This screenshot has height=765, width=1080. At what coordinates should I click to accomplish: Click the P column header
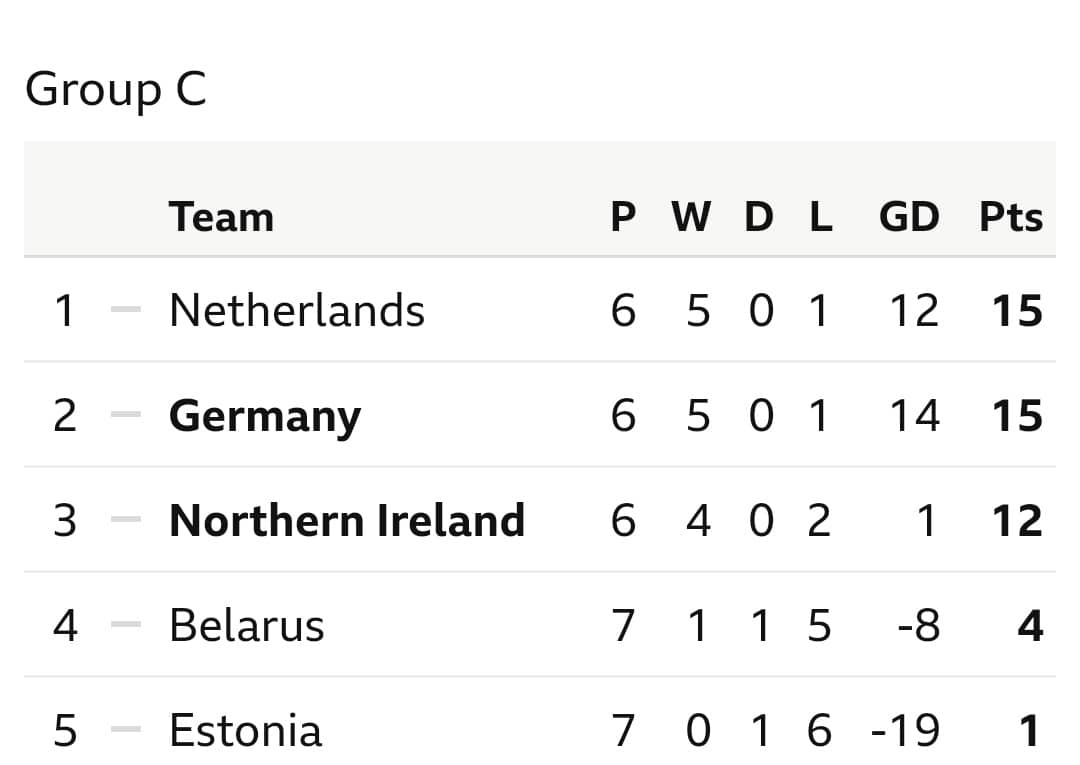[623, 218]
